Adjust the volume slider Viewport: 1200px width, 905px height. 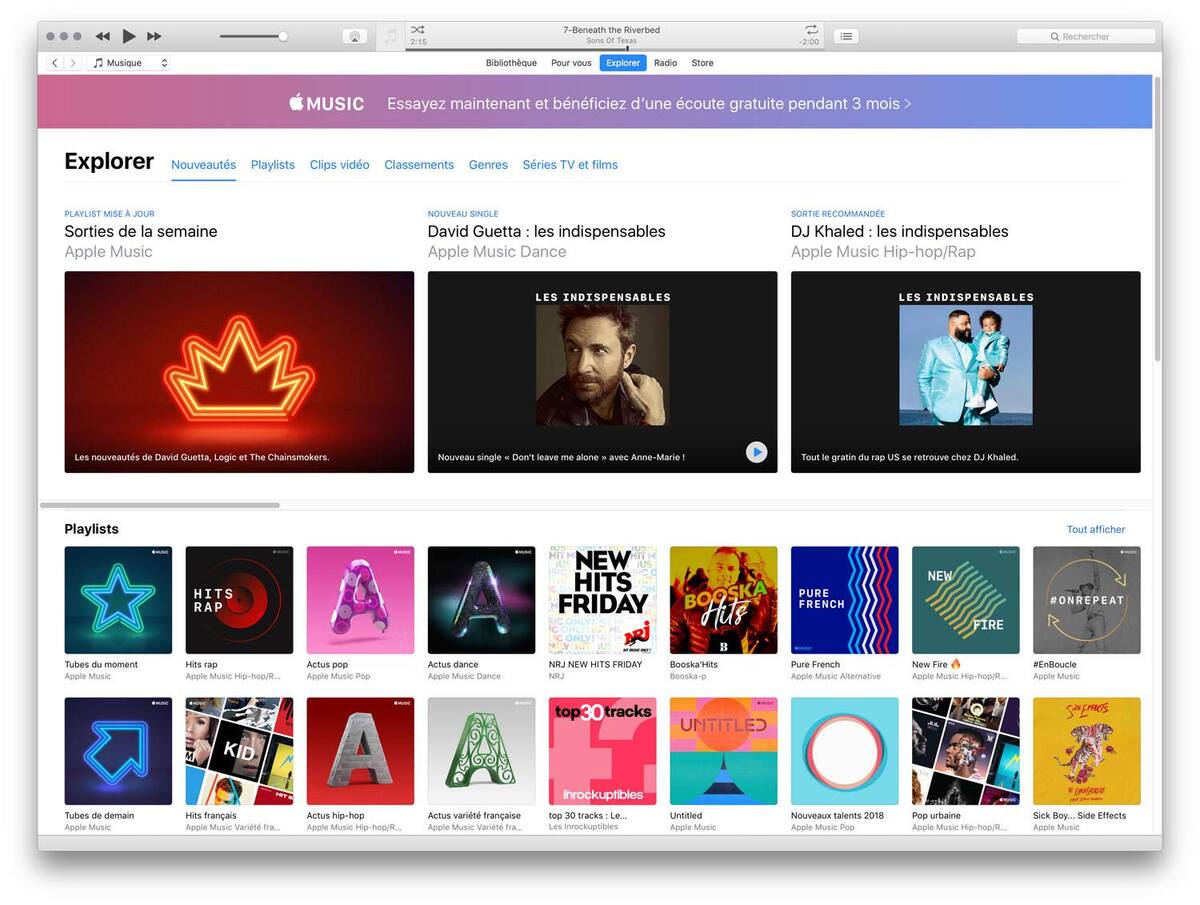click(x=254, y=36)
